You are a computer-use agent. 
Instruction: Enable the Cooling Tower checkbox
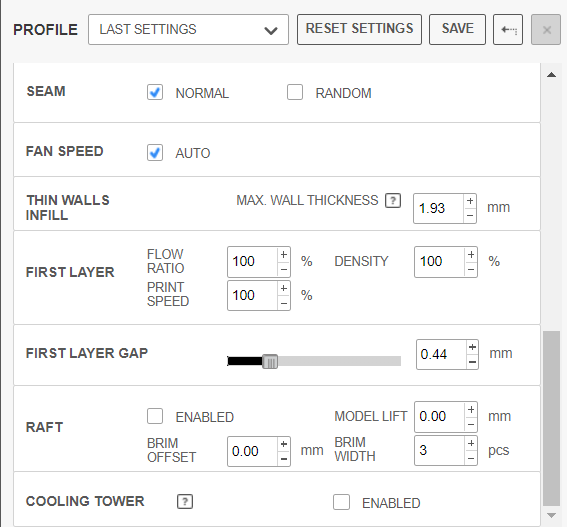point(341,502)
